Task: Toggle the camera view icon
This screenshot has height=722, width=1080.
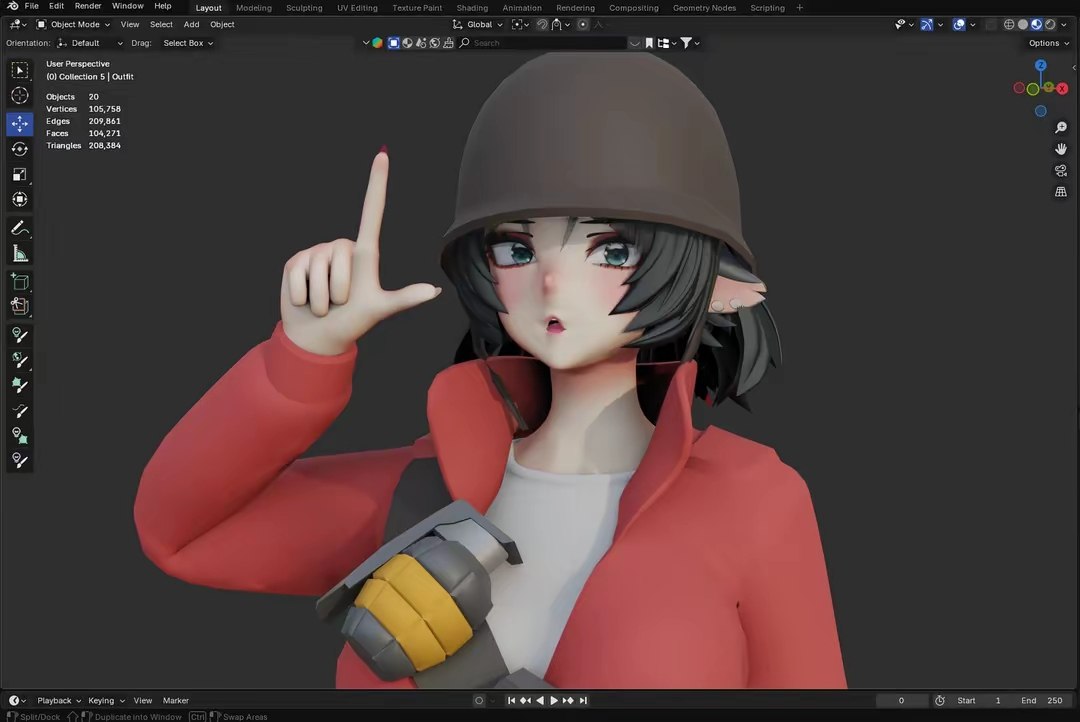Action: coord(1061,170)
